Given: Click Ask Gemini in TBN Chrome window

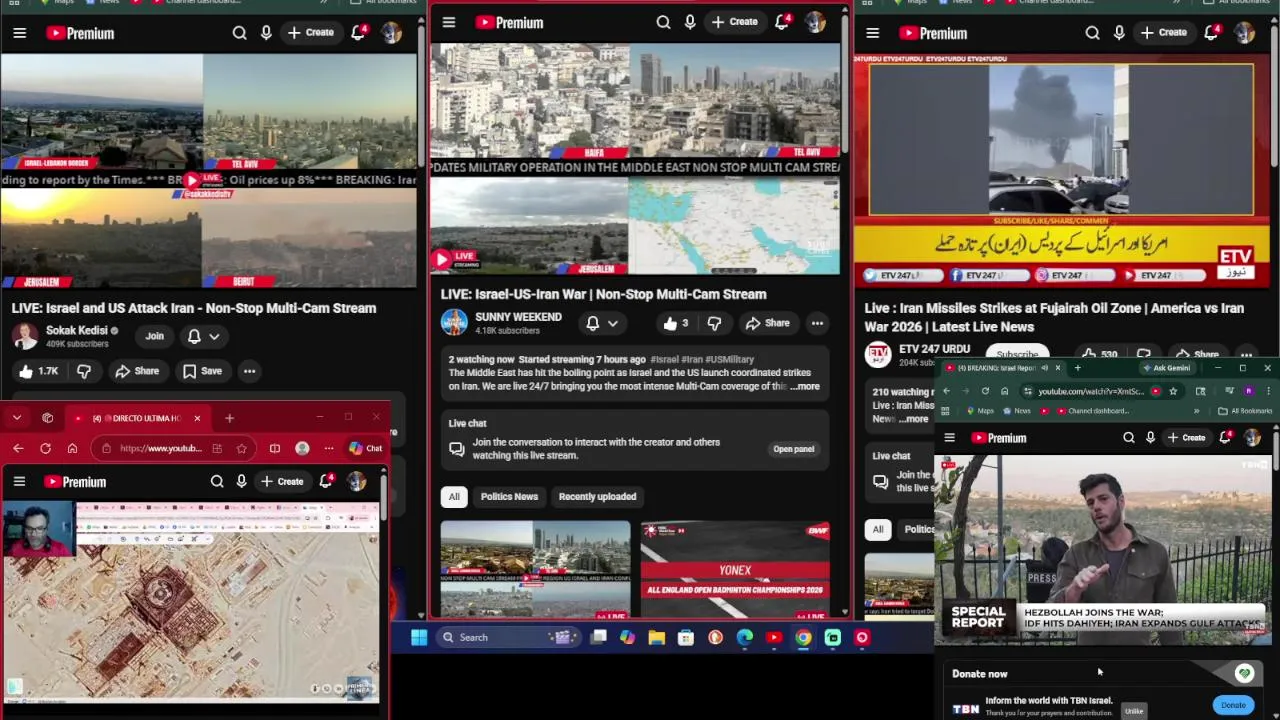Looking at the screenshot, I should coord(1166,368).
